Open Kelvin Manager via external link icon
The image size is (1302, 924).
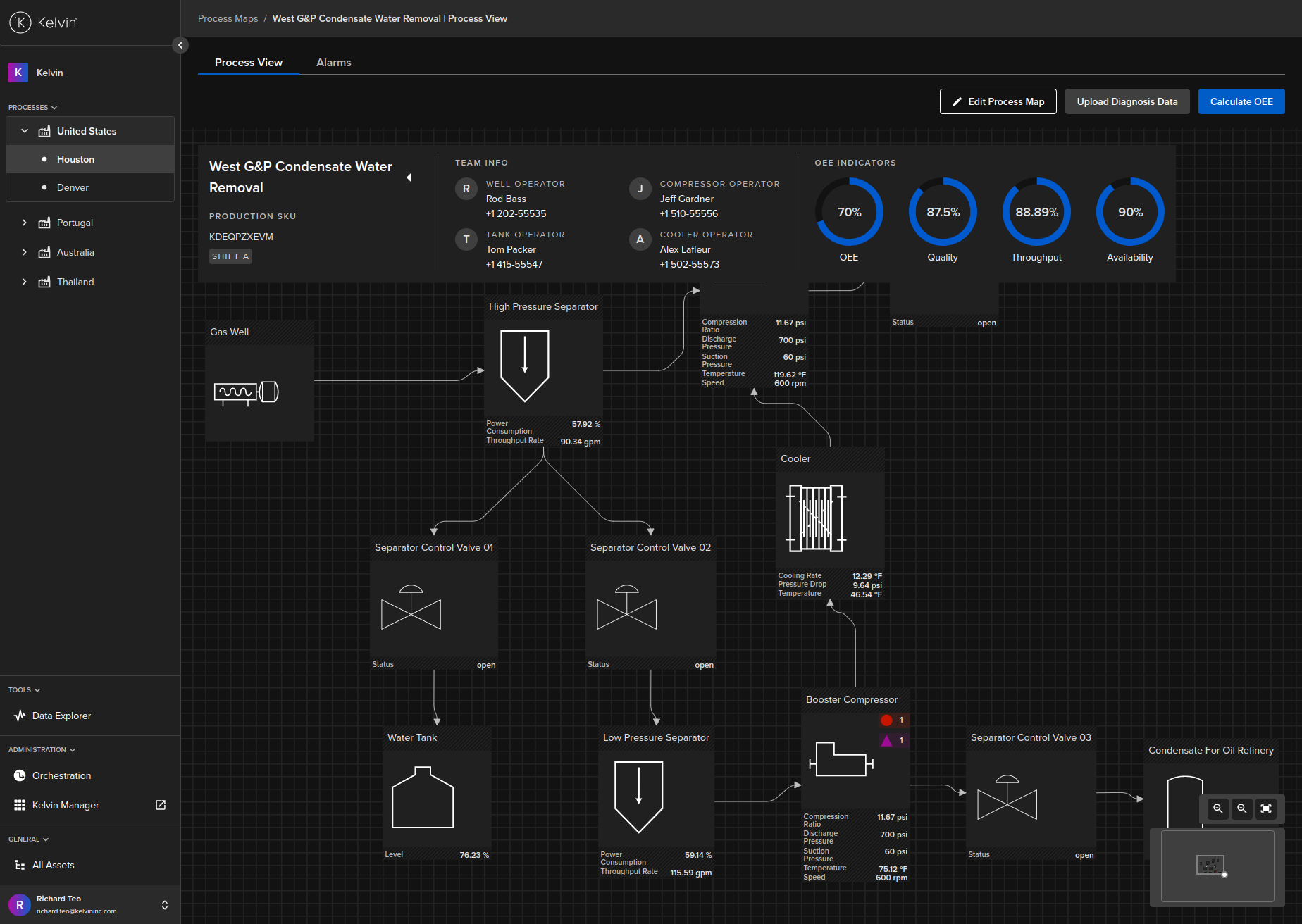coord(161,805)
